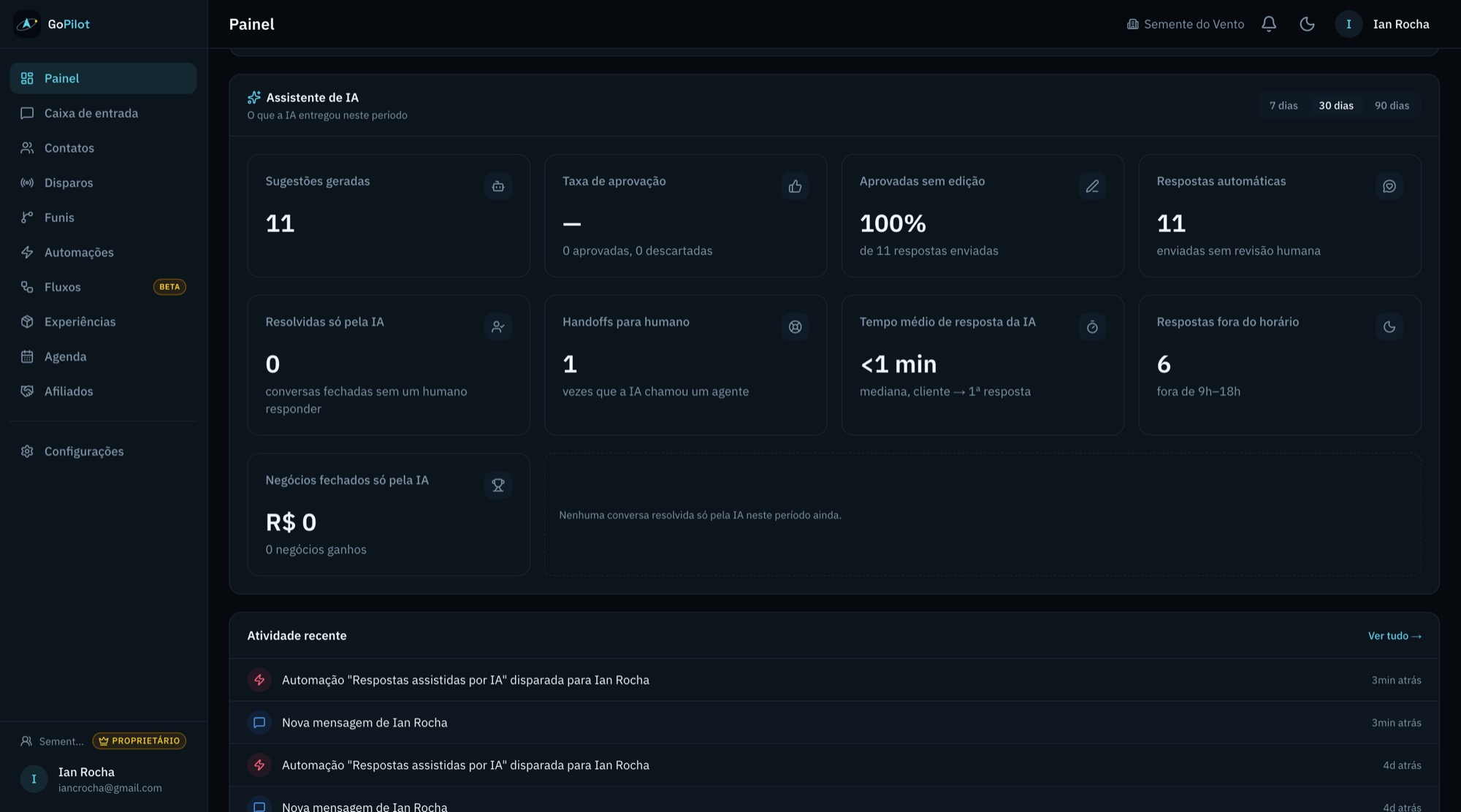The image size is (1461, 812).
Task: Click iancrocha@gmail.com in sidebar footer
Action: pos(110,788)
